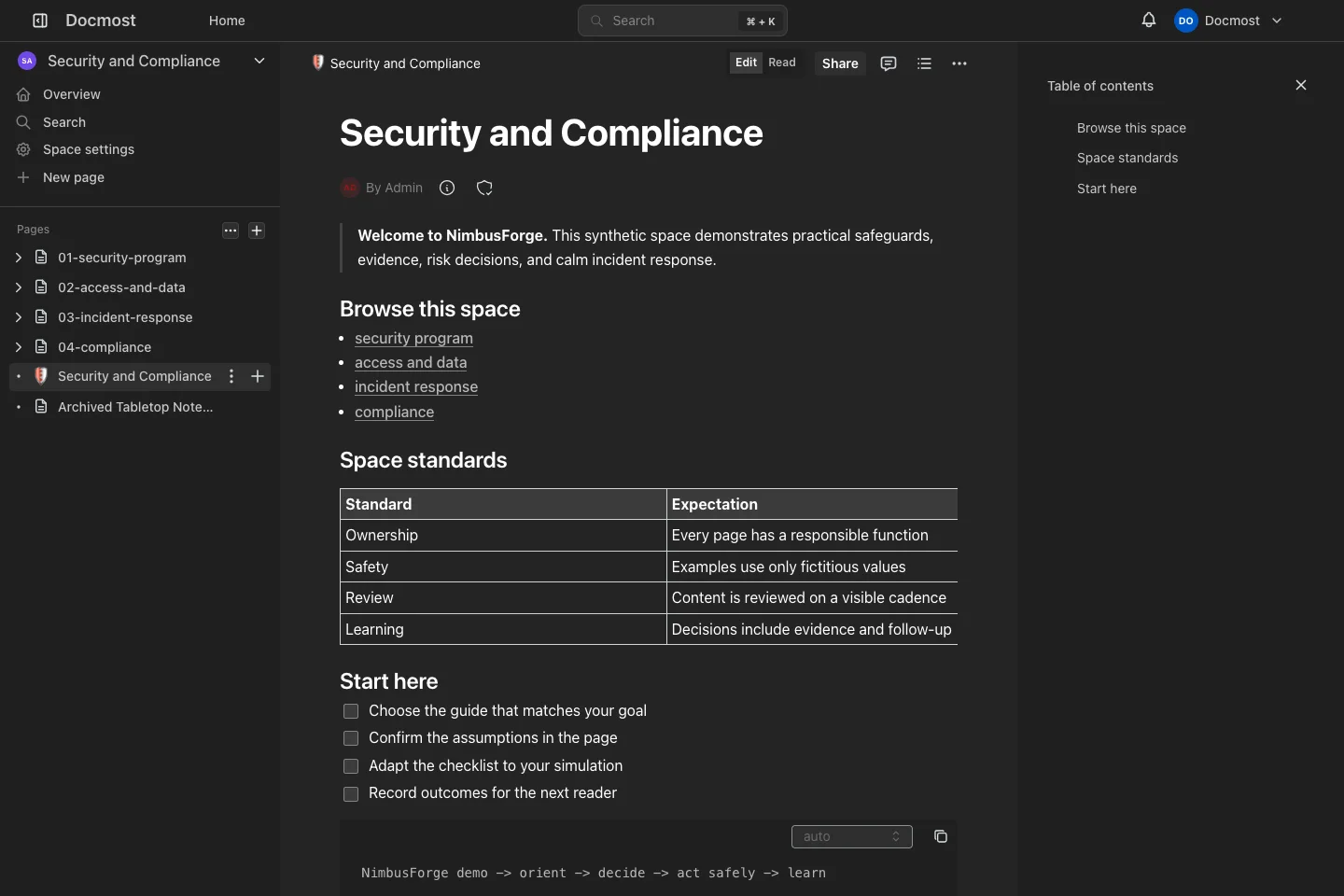Follow the 'security program' link
This screenshot has height=896, width=1344.
click(x=413, y=338)
